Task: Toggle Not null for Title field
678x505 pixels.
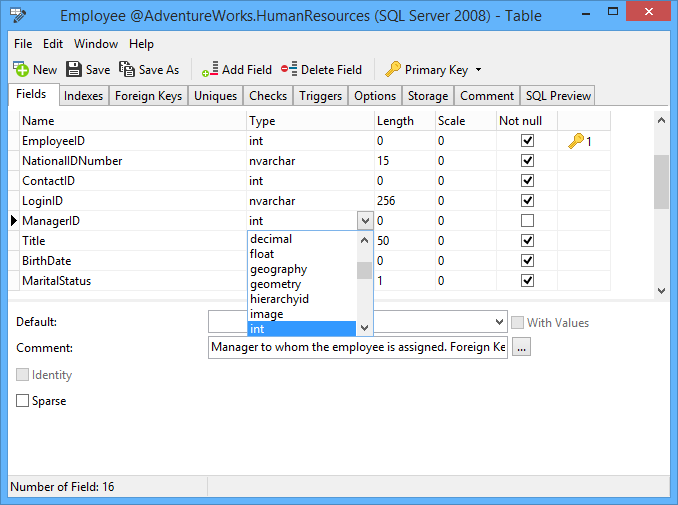Action: pyautogui.click(x=527, y=240)
